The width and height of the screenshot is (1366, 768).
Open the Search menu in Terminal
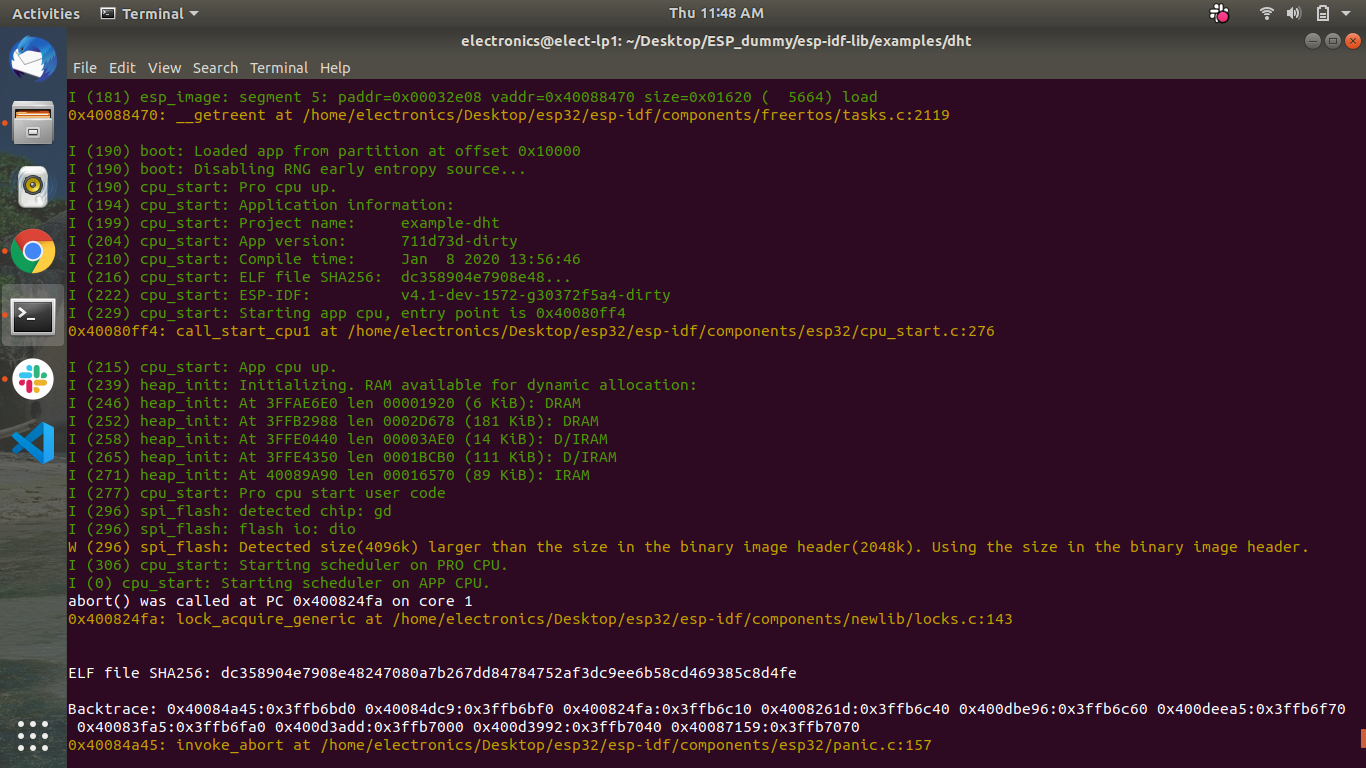click(x=215, y=68)
